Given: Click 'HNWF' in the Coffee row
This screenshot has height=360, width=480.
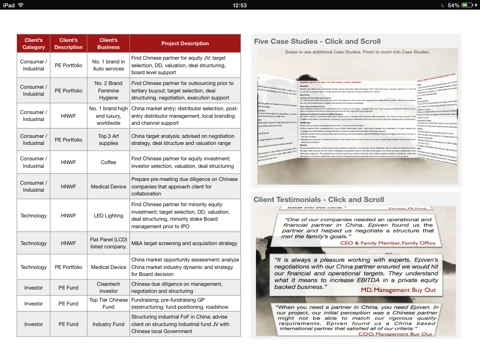Looking at the screenshot, I should pyautogui.click(x=68, y=162).
